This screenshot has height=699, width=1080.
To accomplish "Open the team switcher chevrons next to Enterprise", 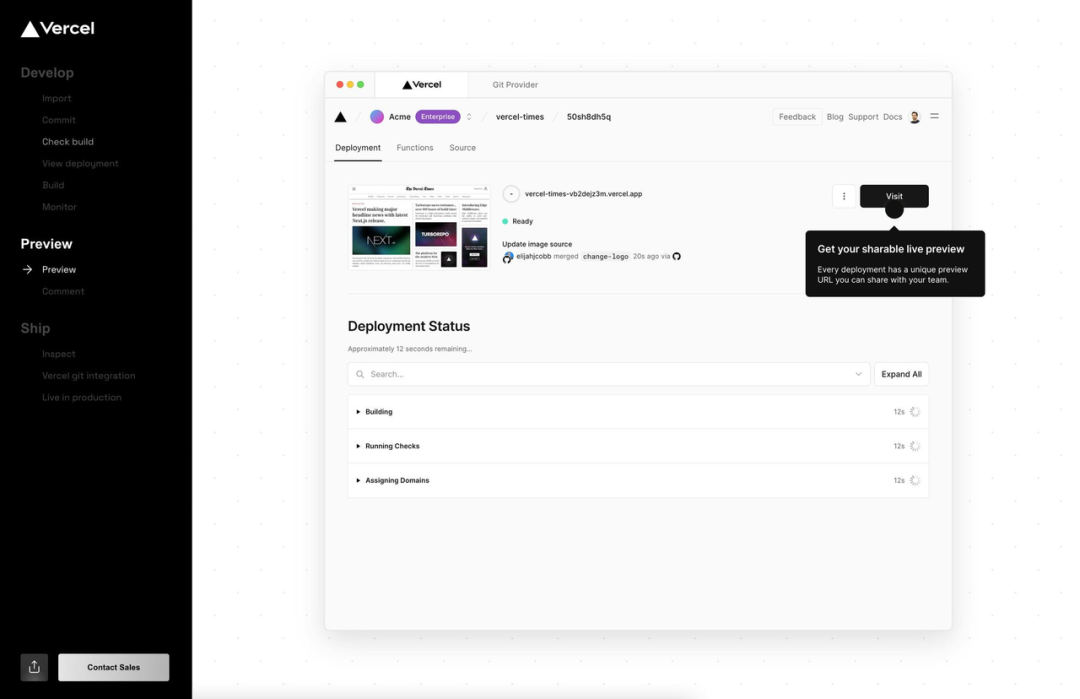I will tap(469, 117).
